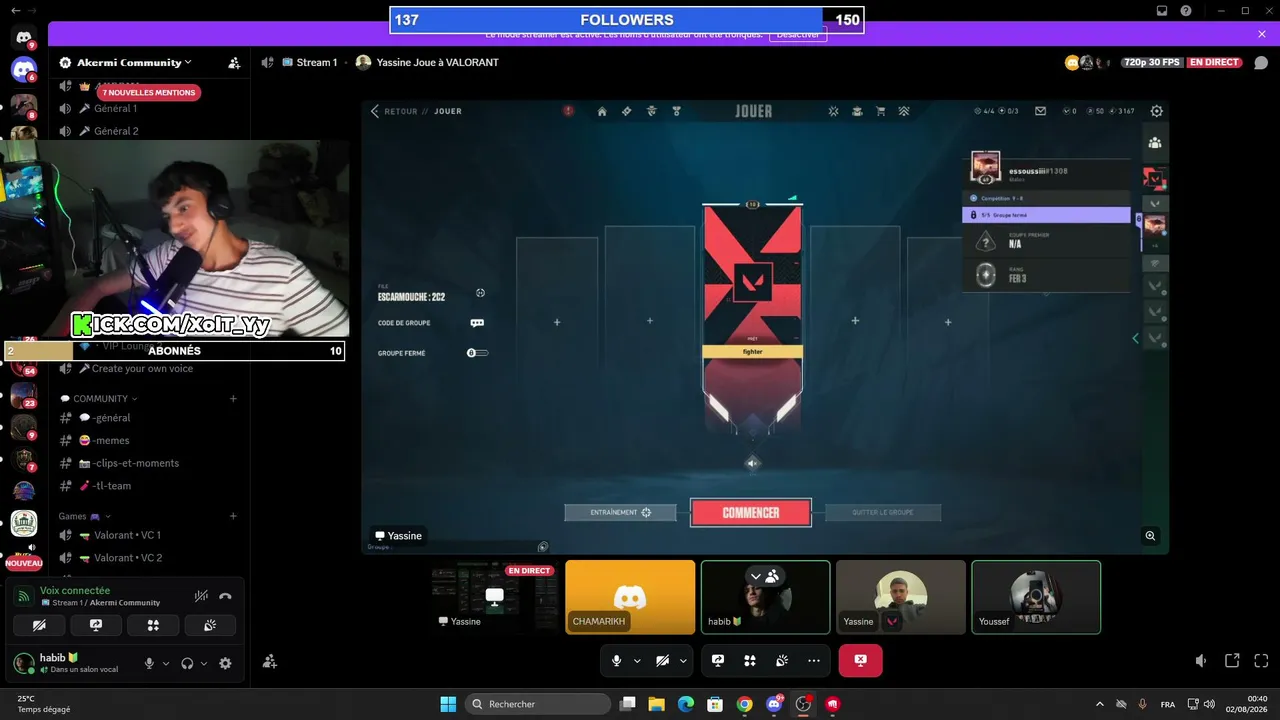Open user settings gear next to habib
Viewport: 1280px width, 720px height.
point(225,663)
